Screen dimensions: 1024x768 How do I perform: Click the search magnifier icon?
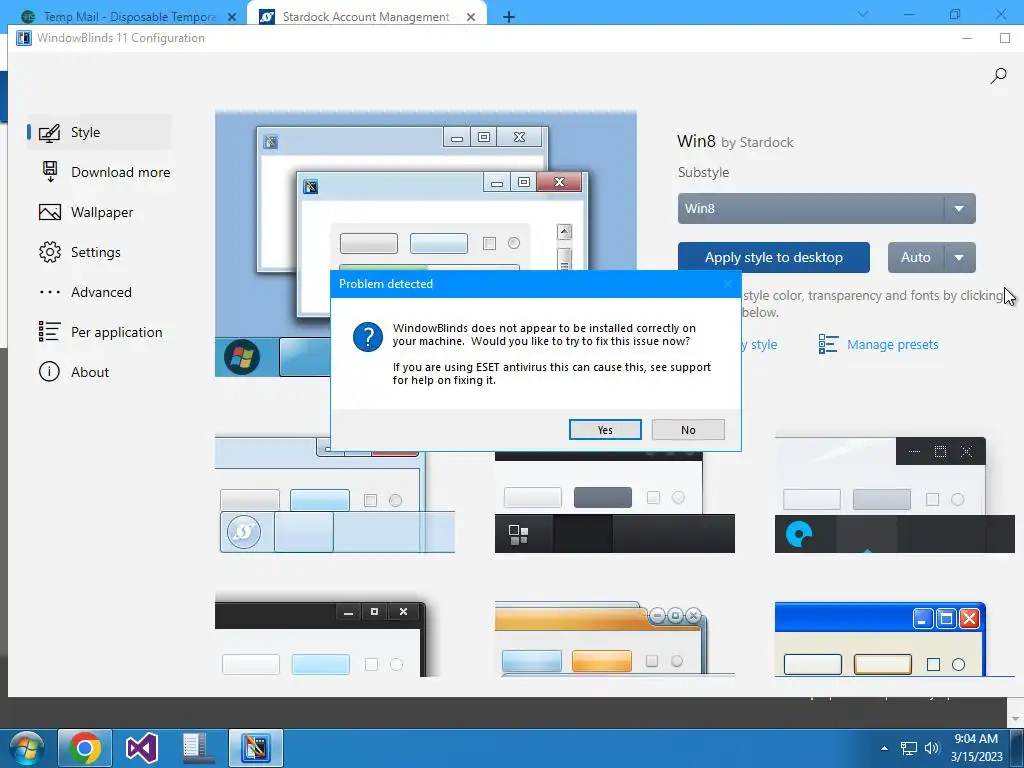[x=998, y=76]
